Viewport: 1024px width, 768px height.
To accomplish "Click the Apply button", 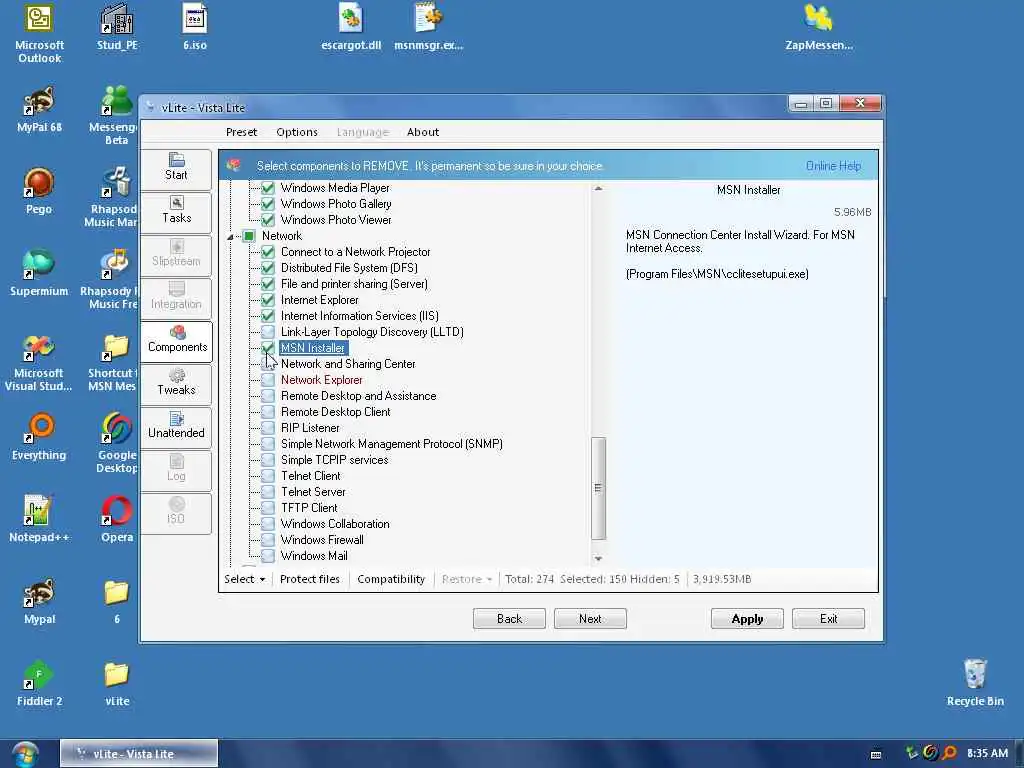I will pyautogui.click(x=747, y=618).
